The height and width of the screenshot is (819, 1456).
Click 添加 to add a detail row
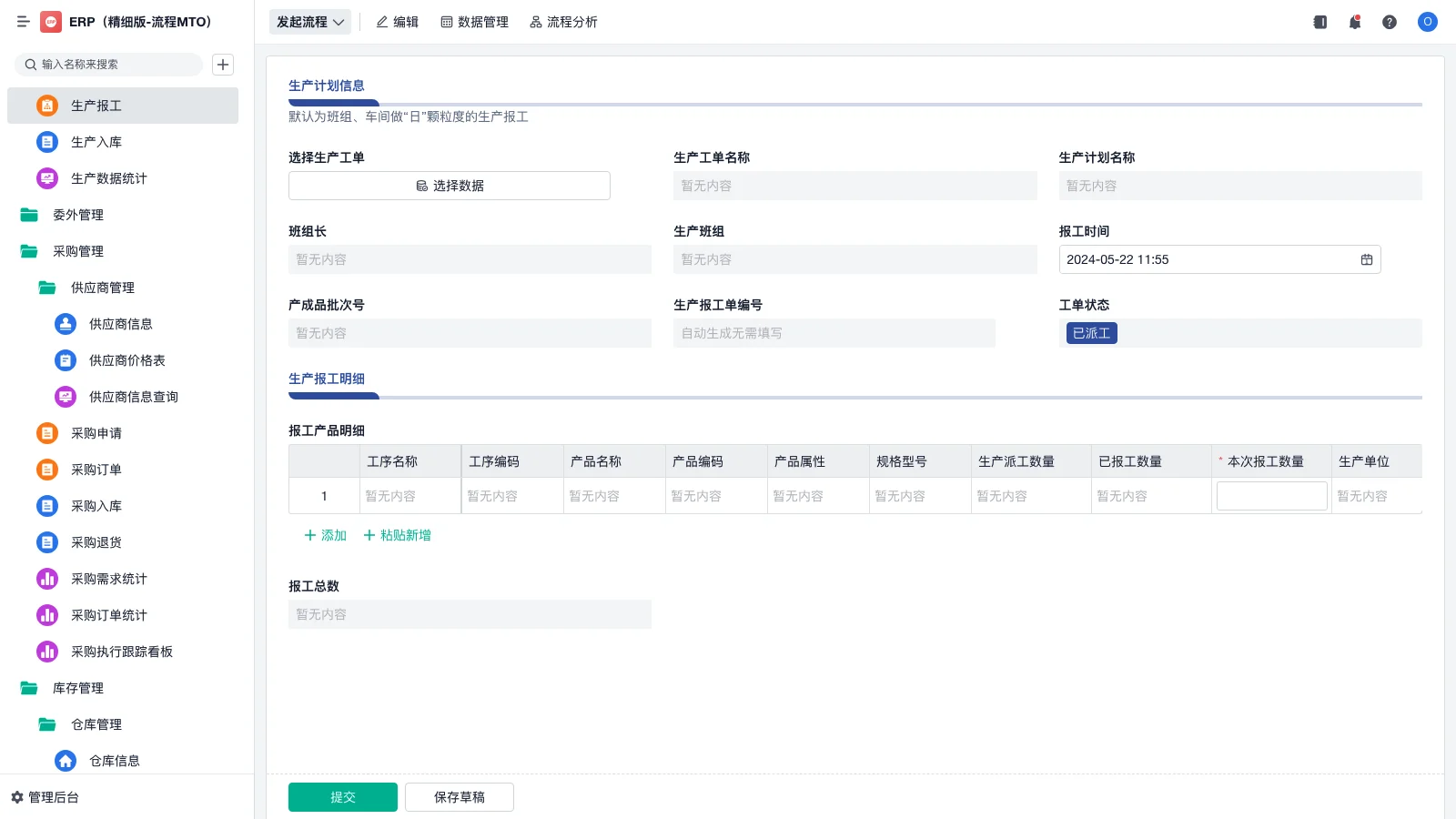click(x=324, y=535)
